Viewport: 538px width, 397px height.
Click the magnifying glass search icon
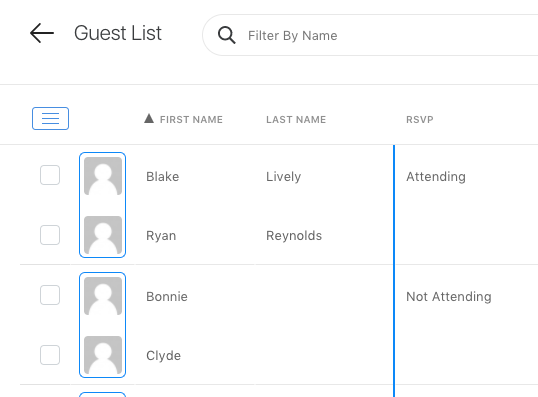tap(226, 35)
